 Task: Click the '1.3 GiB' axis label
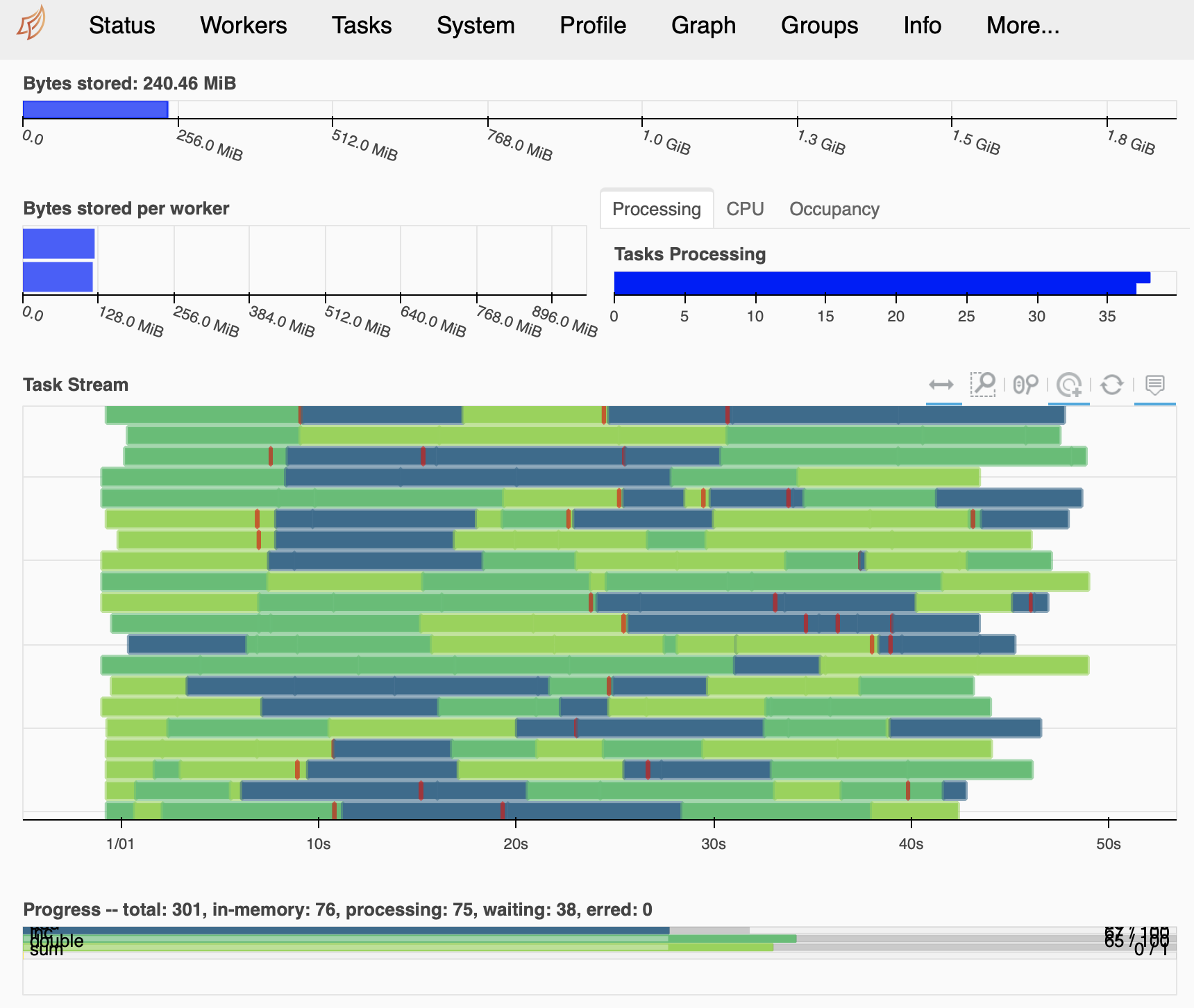click(x=821, y=142)
